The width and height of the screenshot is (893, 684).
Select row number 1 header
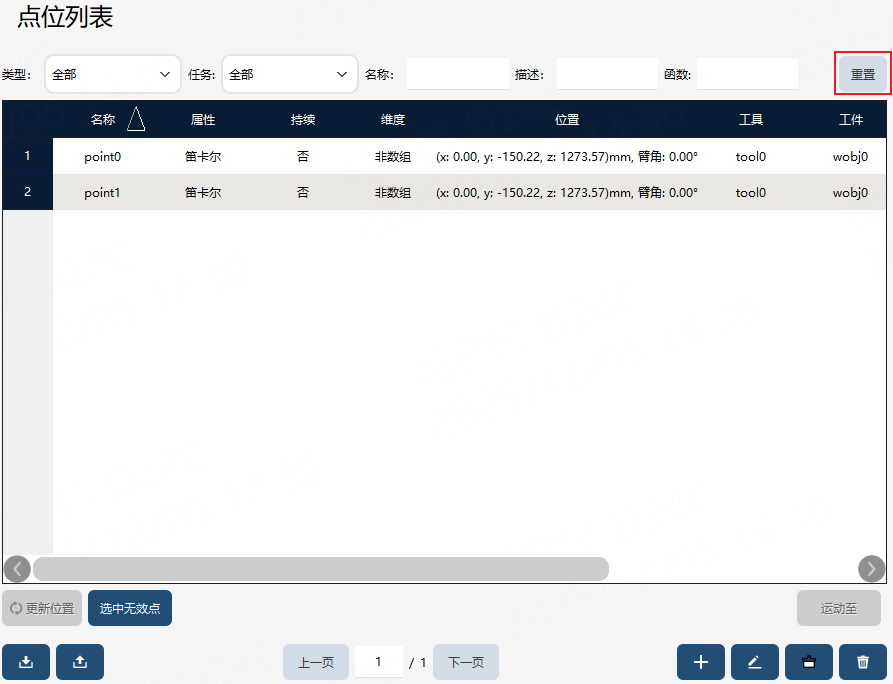tap(27, 155)
